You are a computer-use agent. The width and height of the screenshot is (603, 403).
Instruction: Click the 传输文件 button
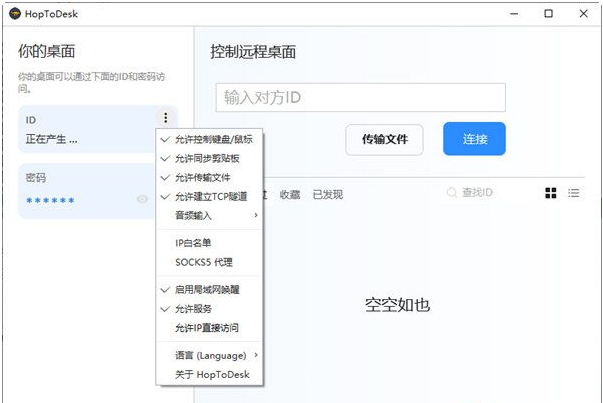(x=385, y=139)
